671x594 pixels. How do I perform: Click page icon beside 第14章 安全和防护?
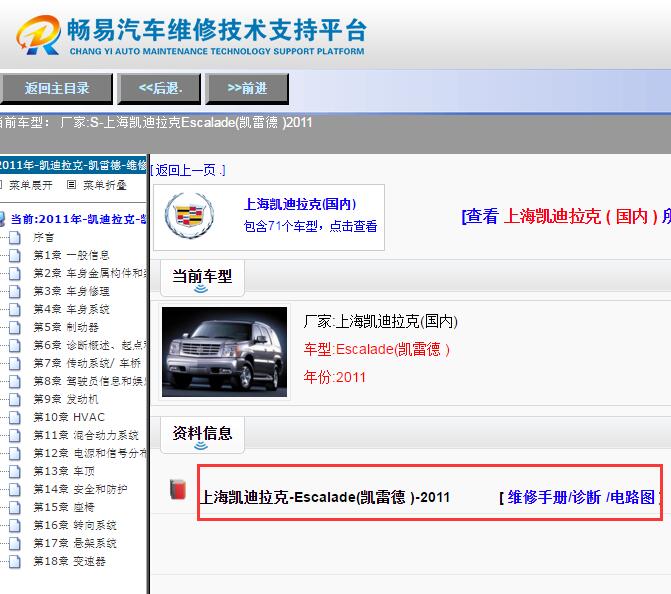tap(15, 489)
